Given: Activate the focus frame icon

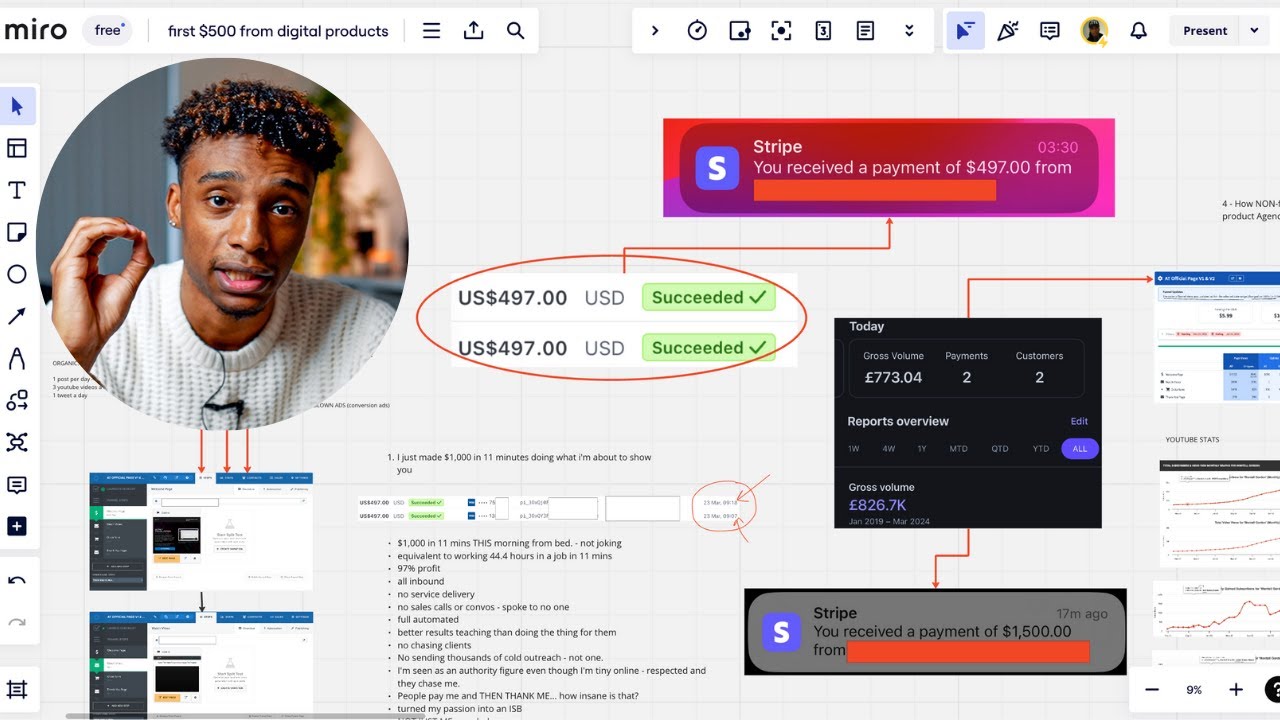Looking at the screenshot, I should pos(781,31).
